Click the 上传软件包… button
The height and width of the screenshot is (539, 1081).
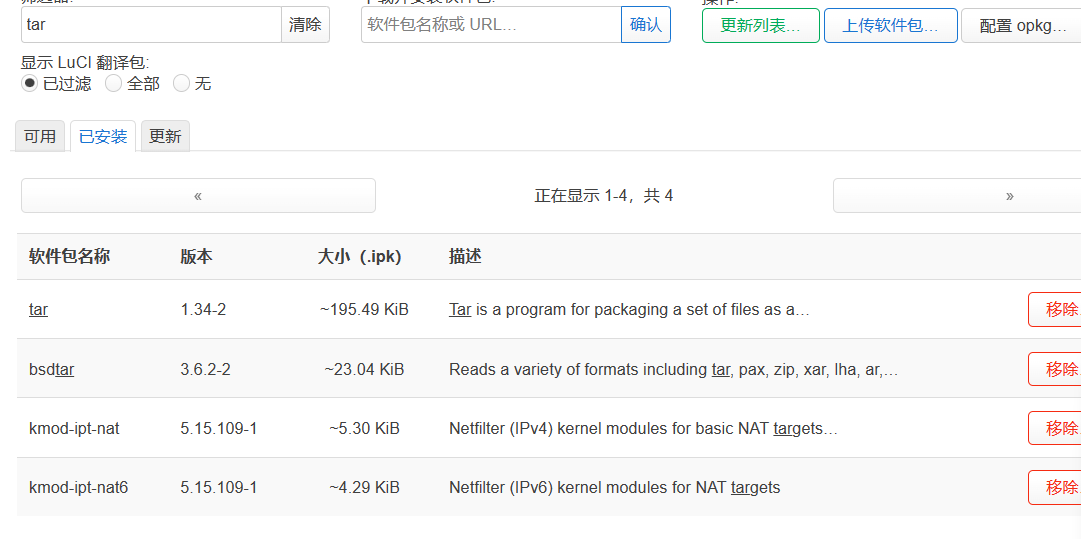(x=891, y=26)
